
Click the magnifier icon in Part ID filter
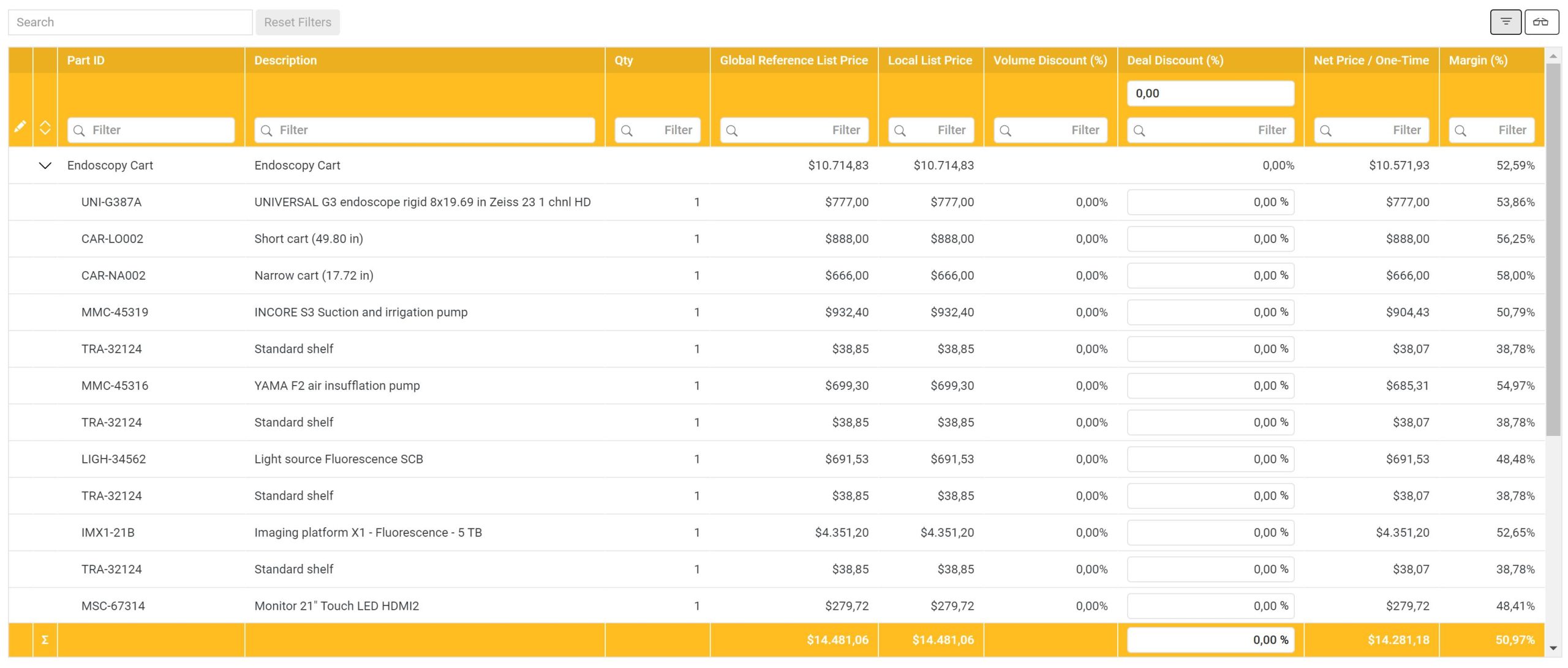(x=78, y=130)
